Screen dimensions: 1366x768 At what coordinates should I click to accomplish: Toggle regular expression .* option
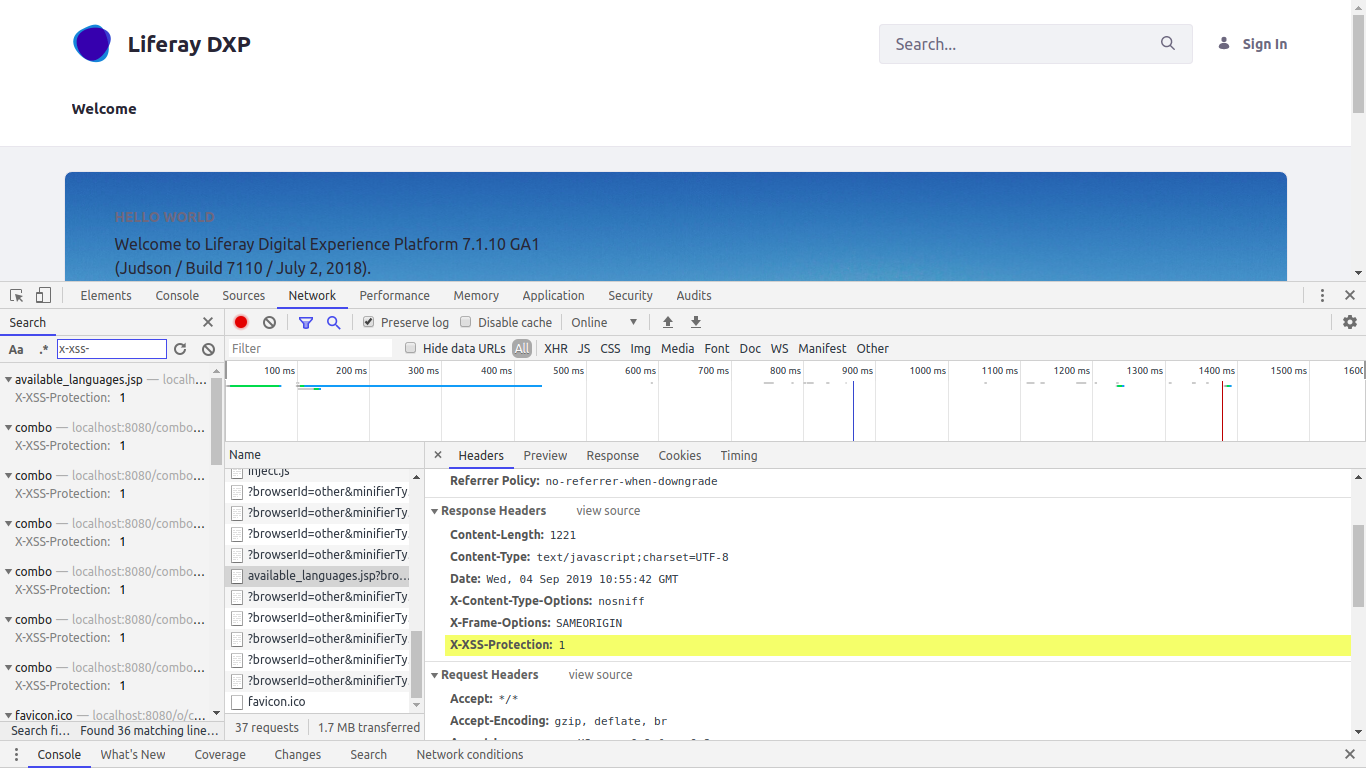[43, 349]
